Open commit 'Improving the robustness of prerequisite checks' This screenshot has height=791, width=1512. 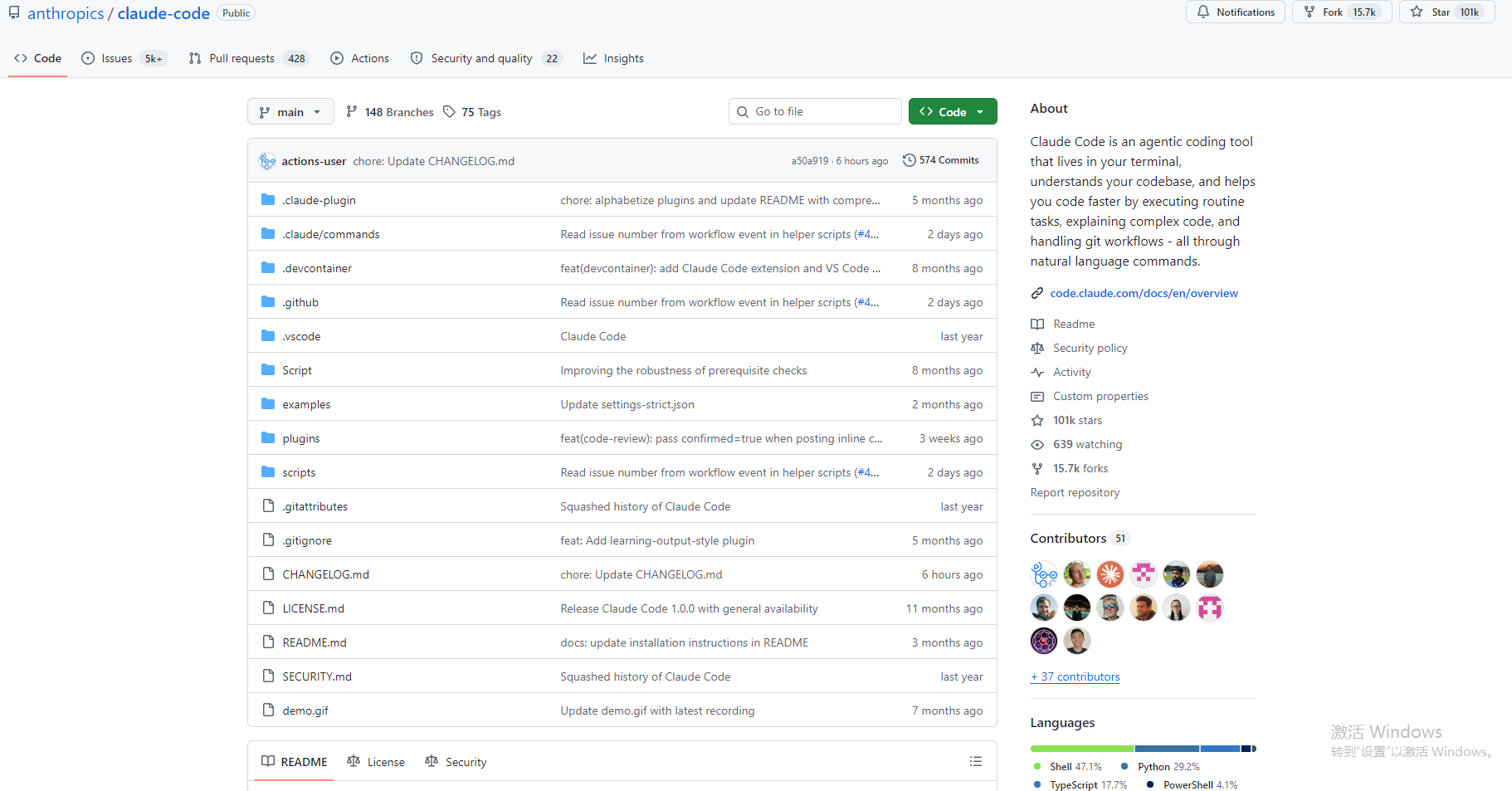(684, 370)
